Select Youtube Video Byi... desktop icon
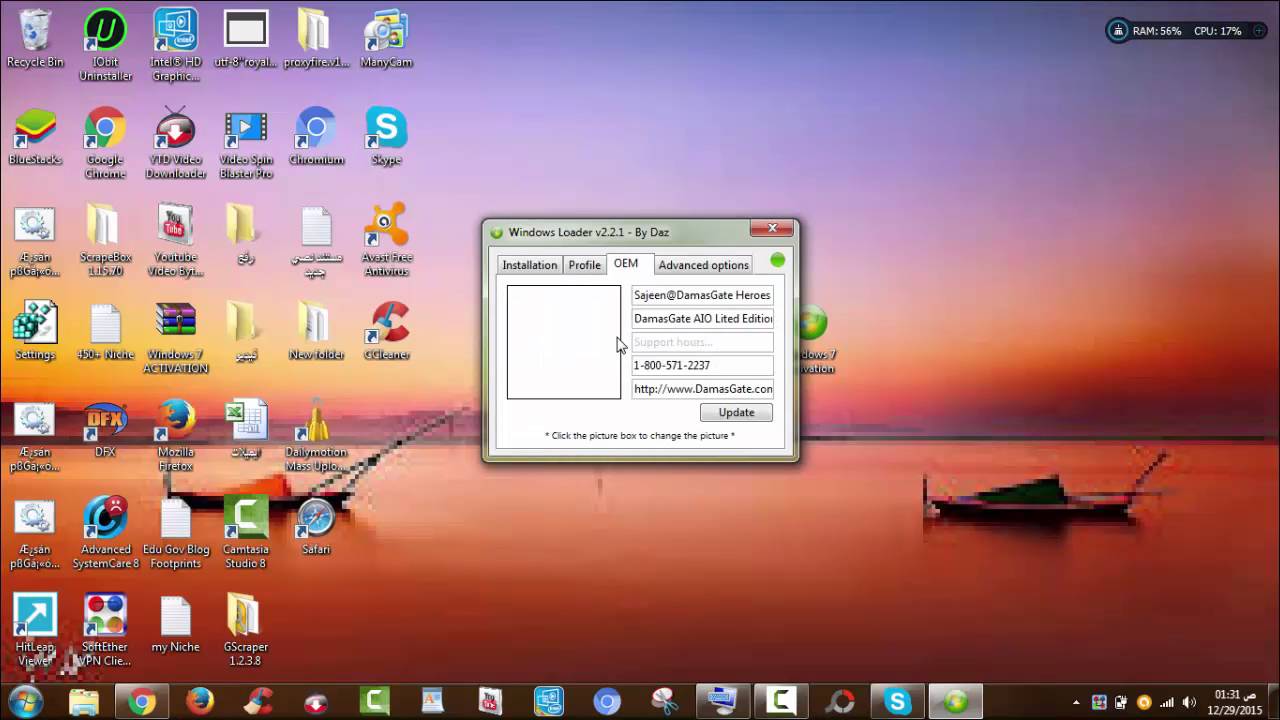This screenshot has width=1280, height=720. coord(175,240)
